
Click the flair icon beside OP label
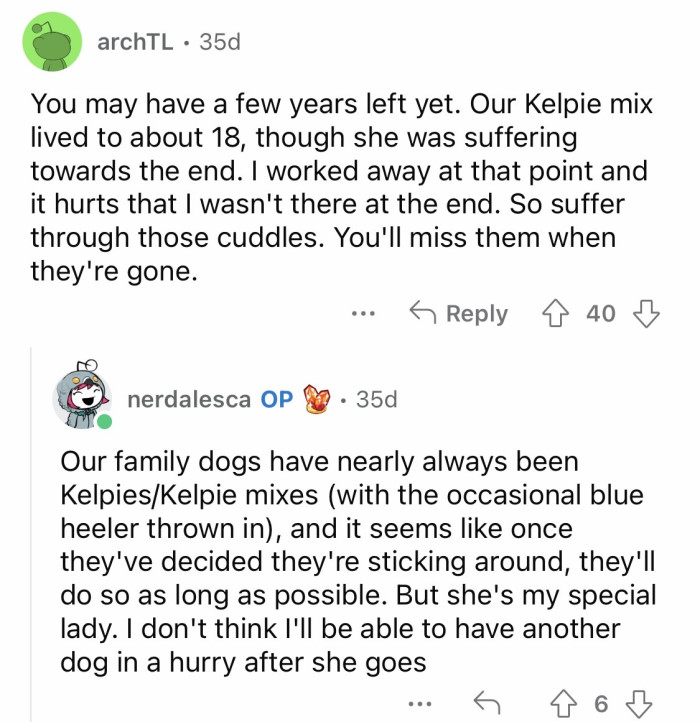click(318, 399)
